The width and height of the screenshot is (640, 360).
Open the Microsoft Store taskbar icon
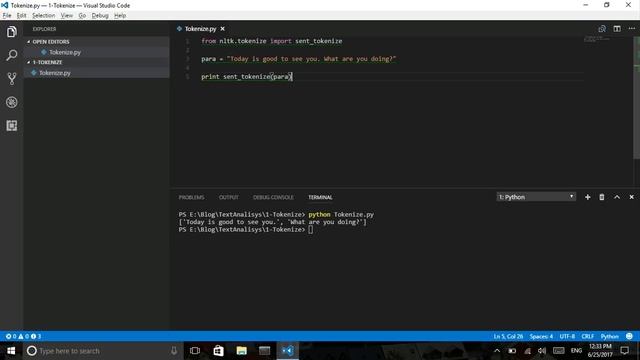pos(218,351)
